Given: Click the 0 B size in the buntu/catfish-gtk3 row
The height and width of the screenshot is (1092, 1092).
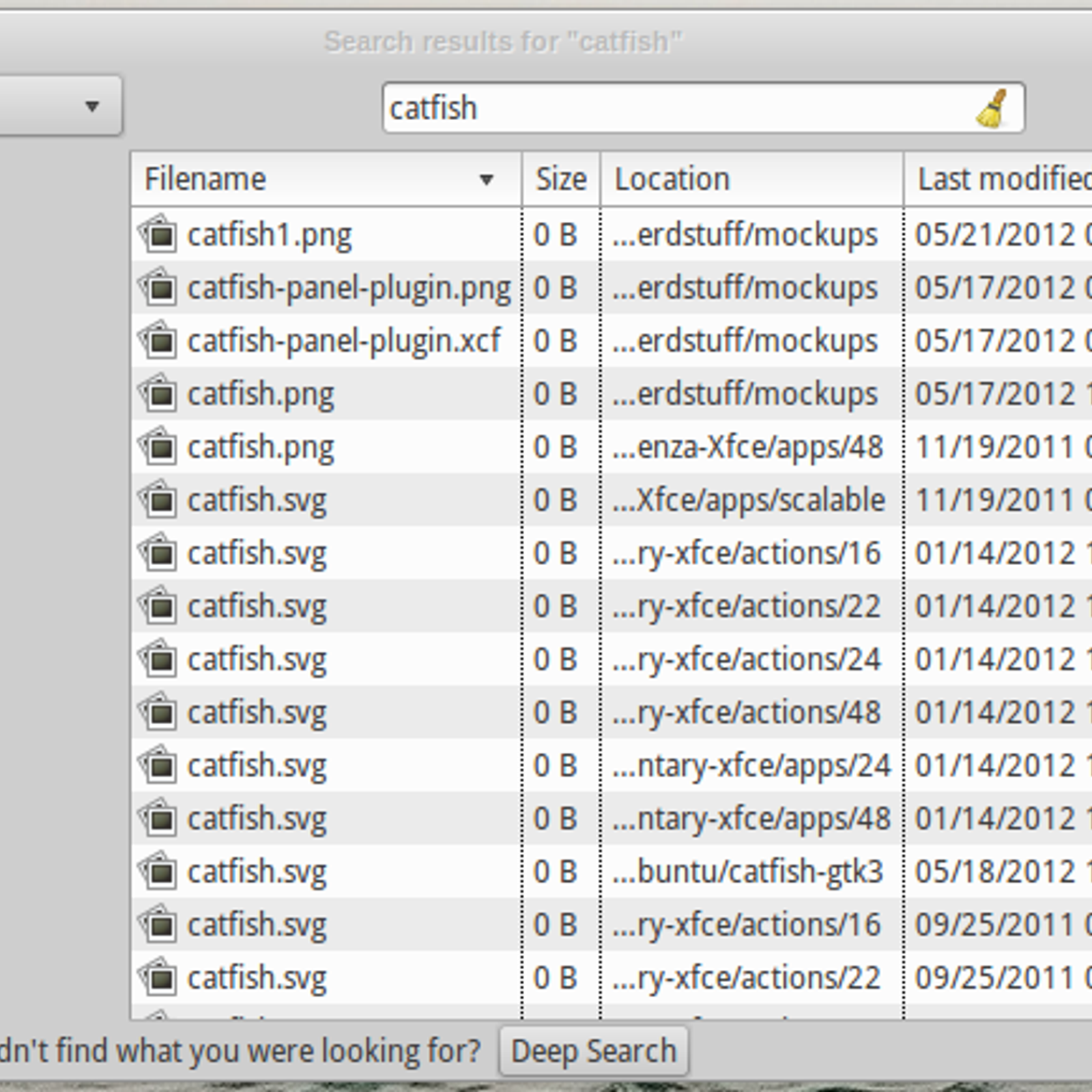Looking at the screenshot, I should point(556,873).
